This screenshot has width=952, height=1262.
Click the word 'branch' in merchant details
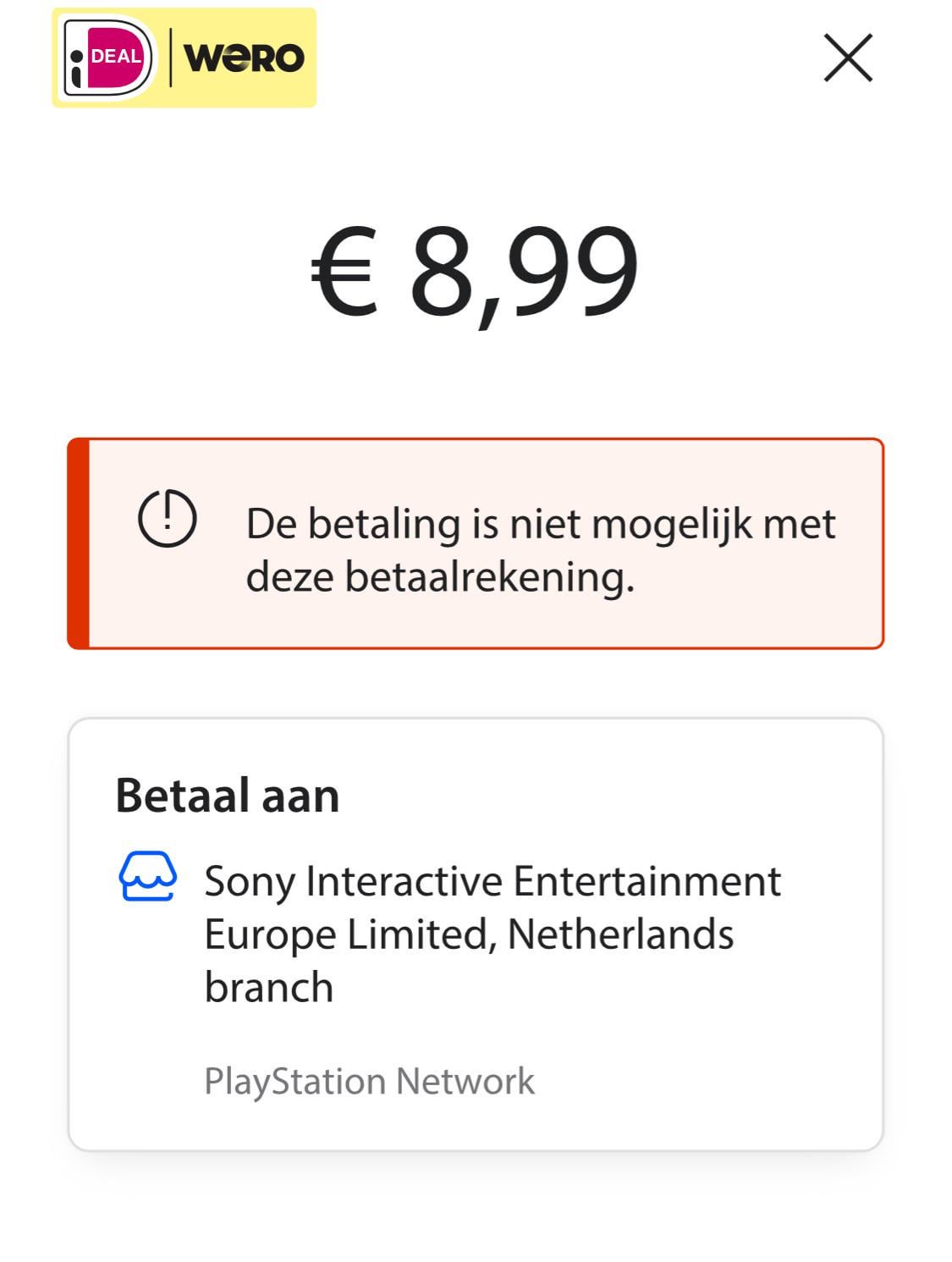point(269,987)
